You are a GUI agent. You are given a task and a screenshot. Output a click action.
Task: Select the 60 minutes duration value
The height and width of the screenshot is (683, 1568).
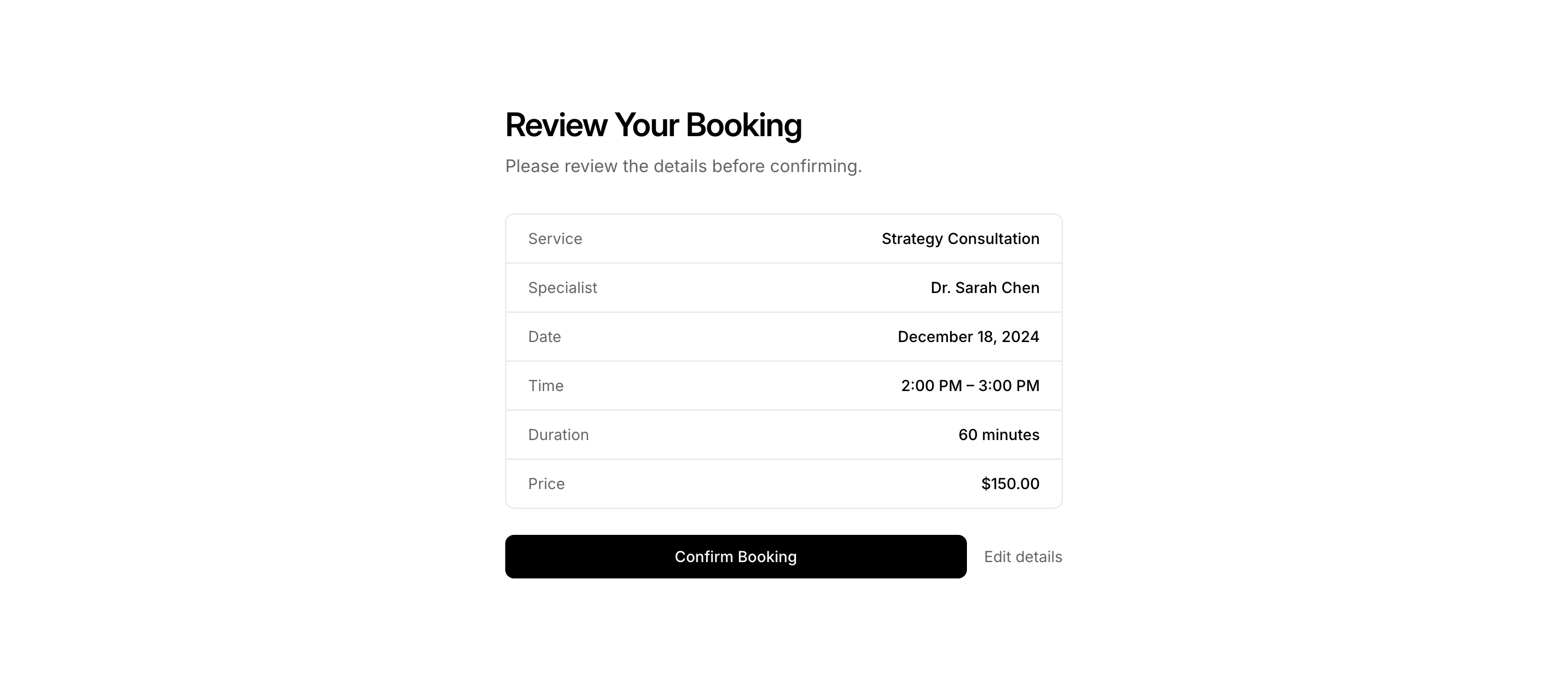click(999, 435)
